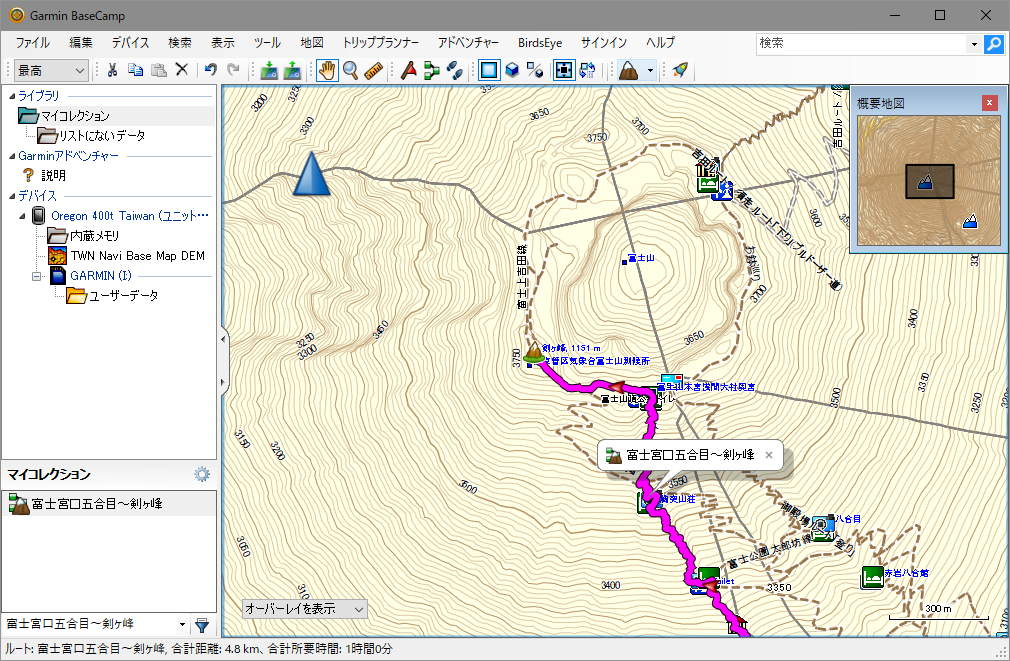Open the ファイル menu

click(32, 43)
